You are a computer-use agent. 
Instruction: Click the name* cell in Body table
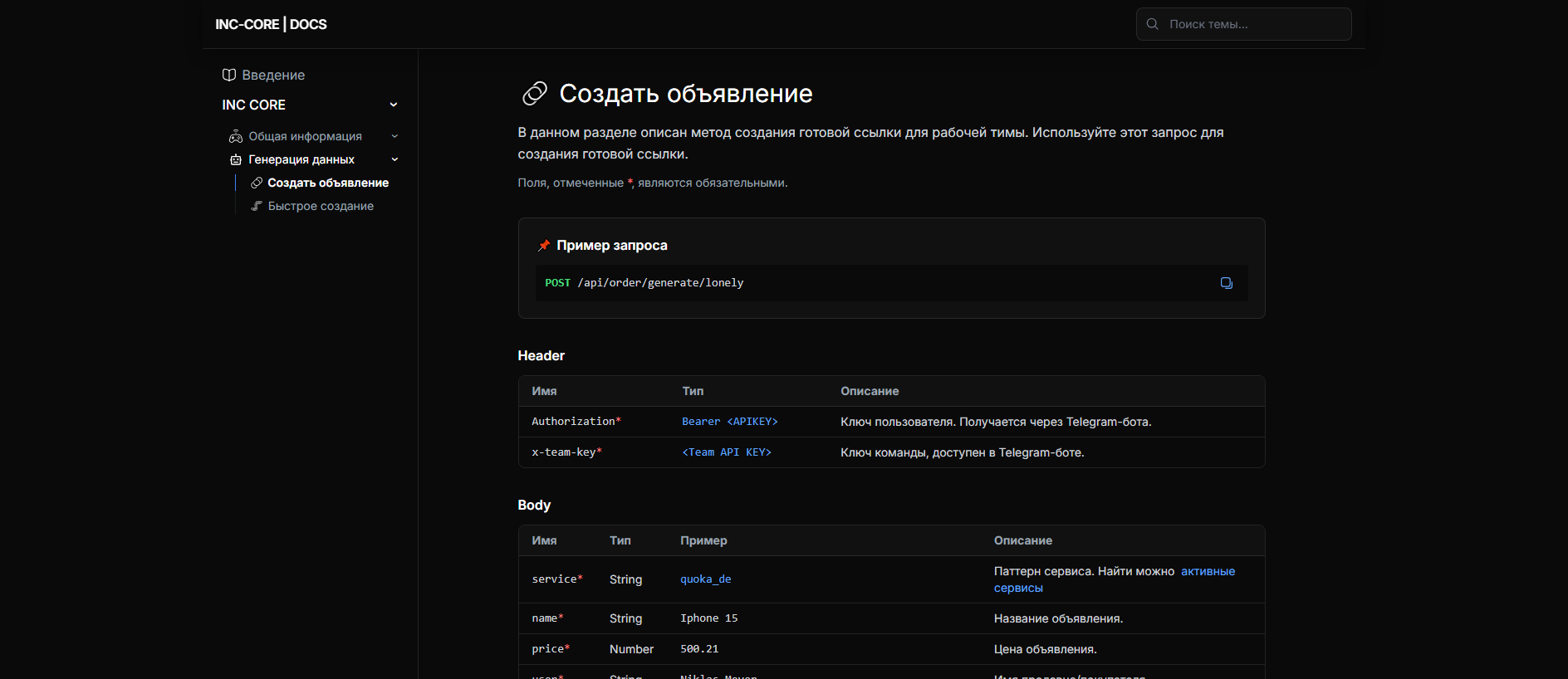[x=547, y=618]
